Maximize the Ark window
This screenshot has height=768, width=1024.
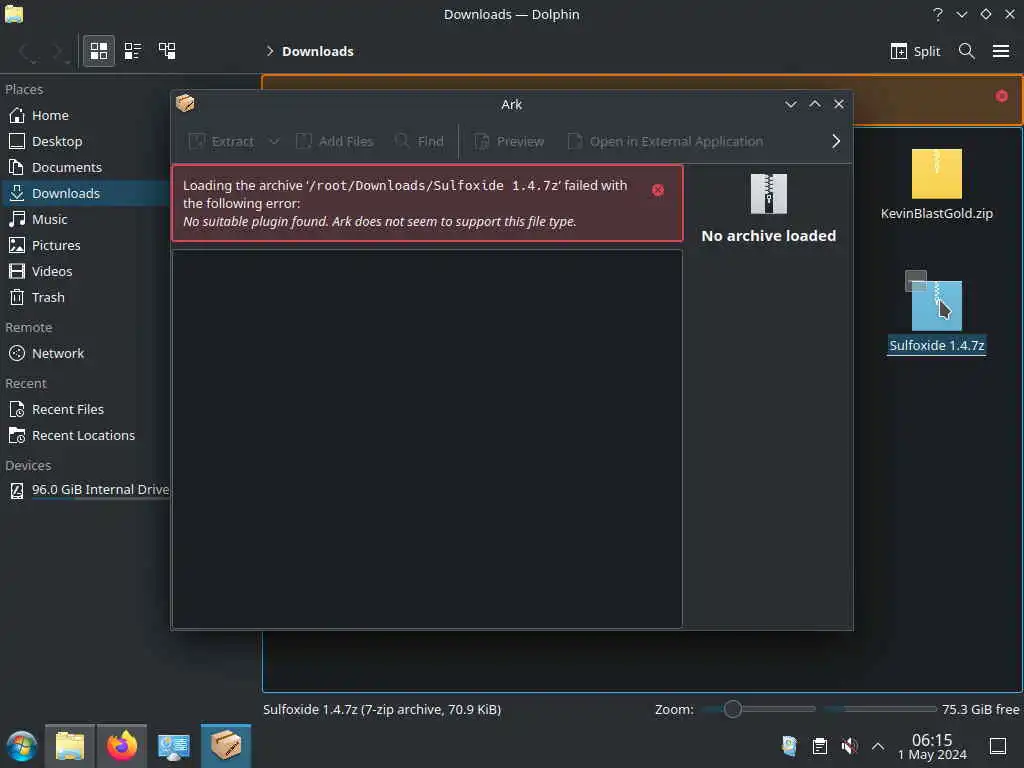click(x=815, y=104)
